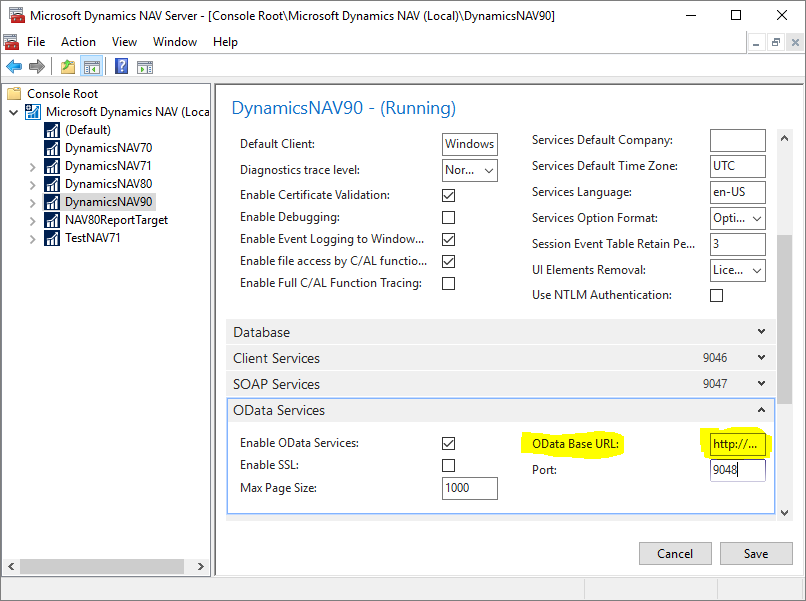
Task: Click the settings pane vertical scrollbar thumb
Action: (784, 319)
